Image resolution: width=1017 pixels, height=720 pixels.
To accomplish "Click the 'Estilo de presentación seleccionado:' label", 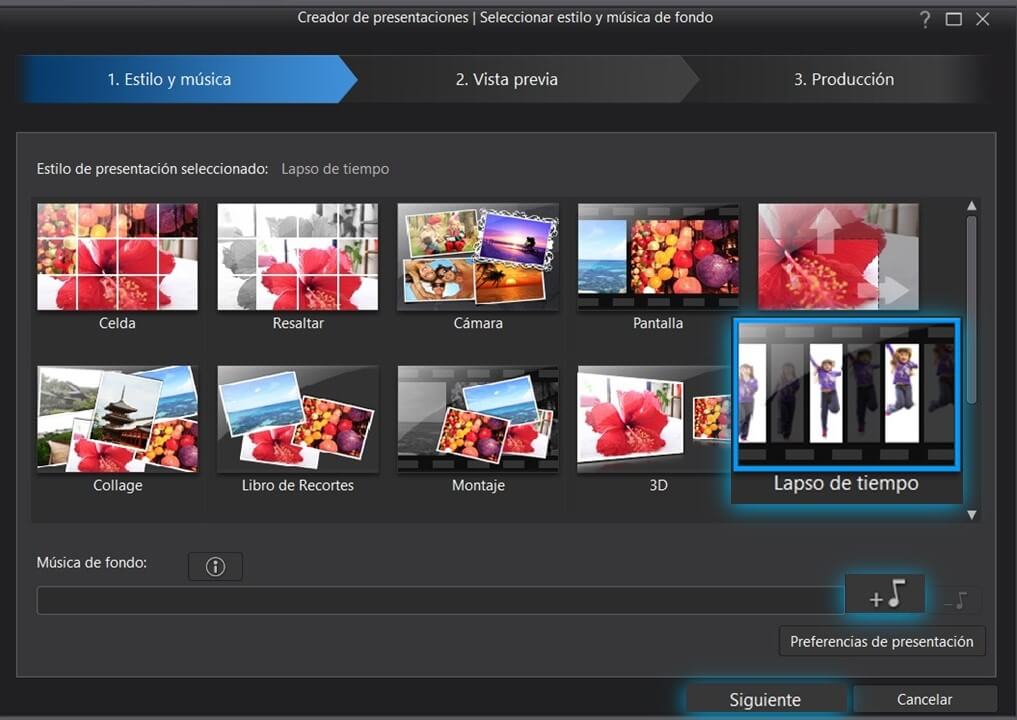I will (x=152, y=169).
